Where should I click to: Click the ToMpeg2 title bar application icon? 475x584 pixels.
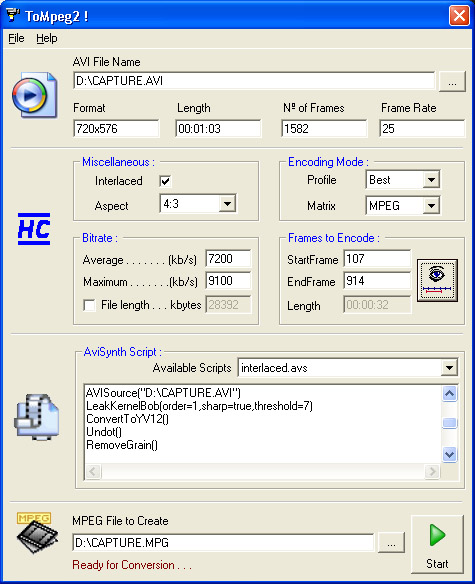tap(13, 15)
